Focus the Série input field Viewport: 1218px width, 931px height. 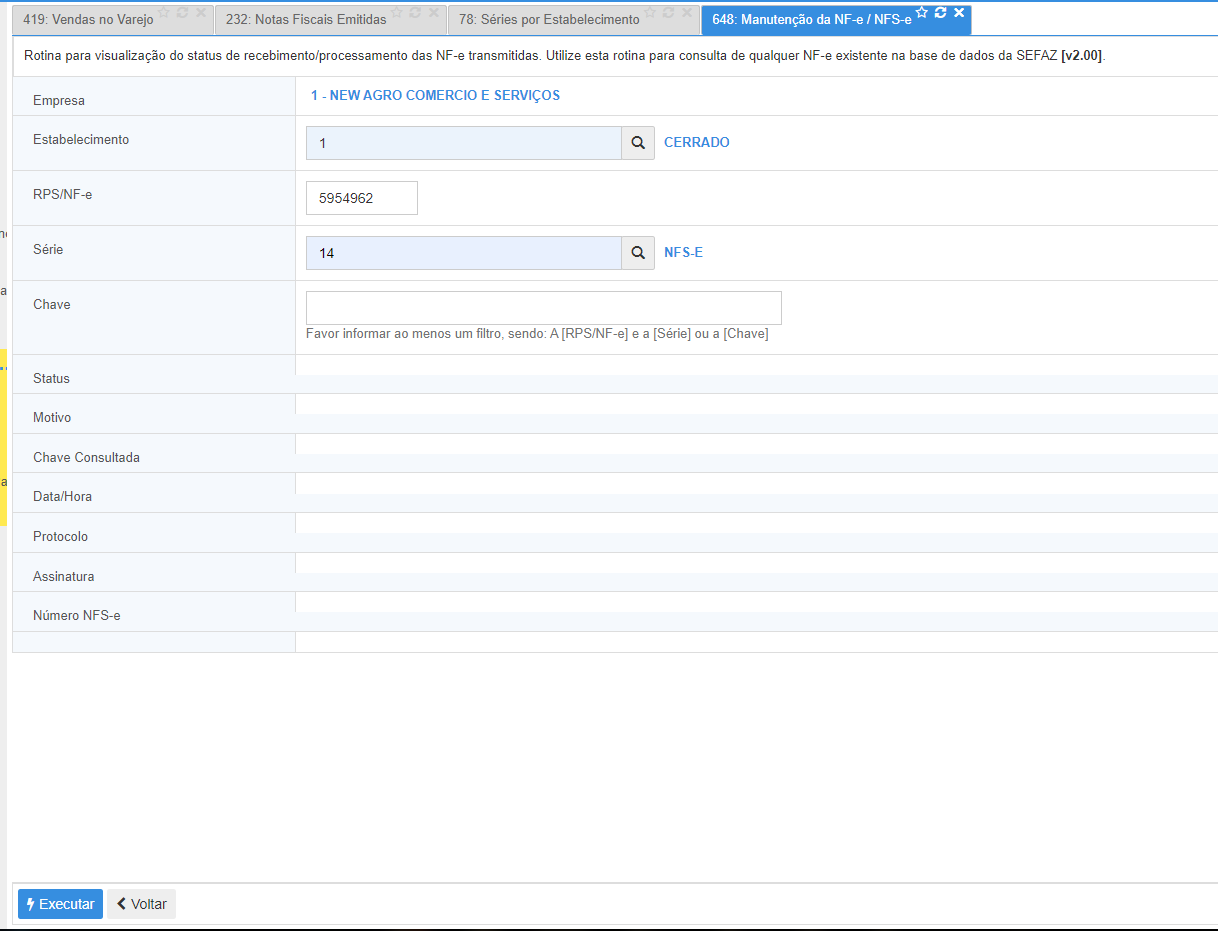[x=464, y=253]
